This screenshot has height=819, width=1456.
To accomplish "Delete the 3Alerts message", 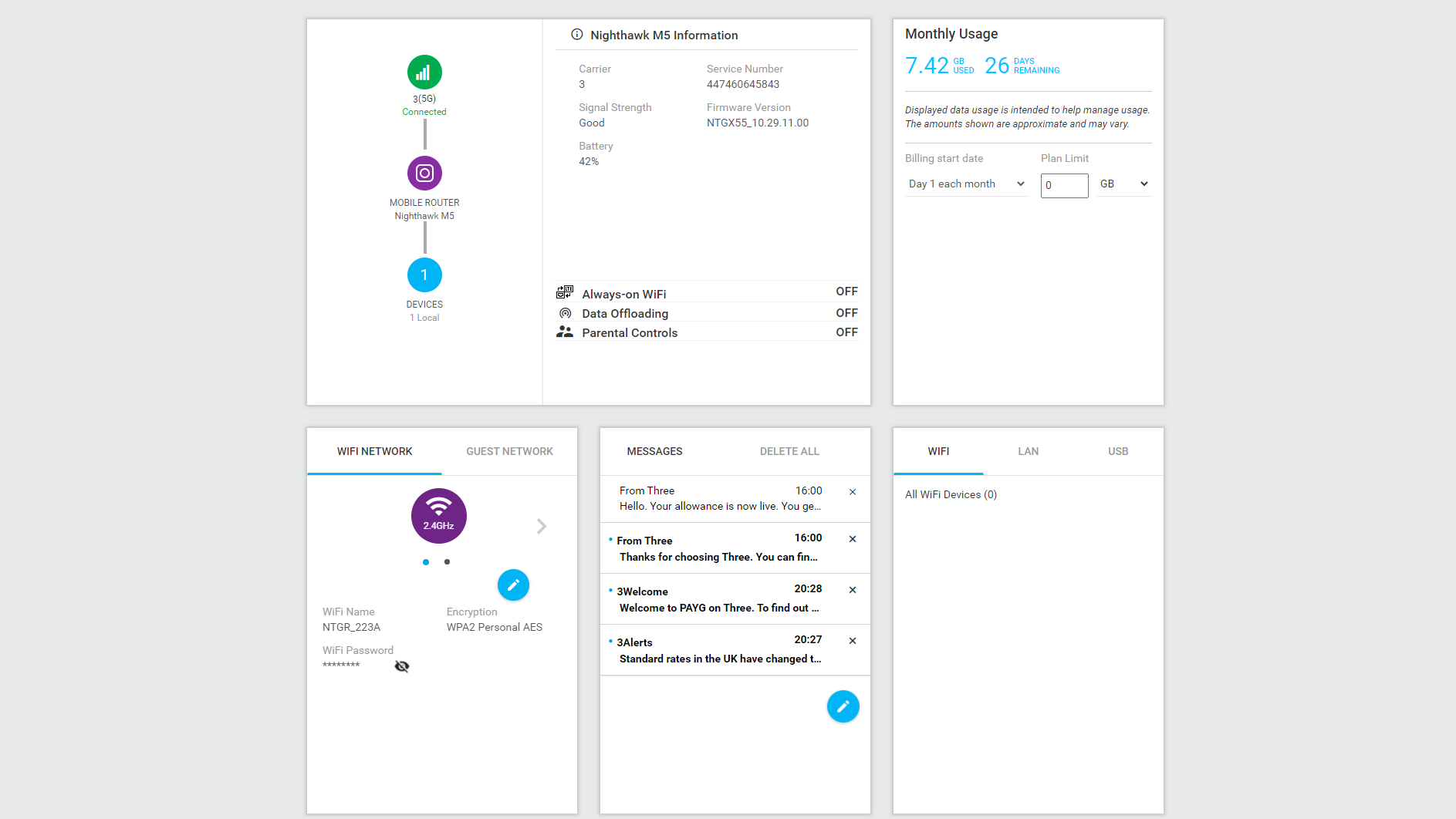I will (853, 641).
